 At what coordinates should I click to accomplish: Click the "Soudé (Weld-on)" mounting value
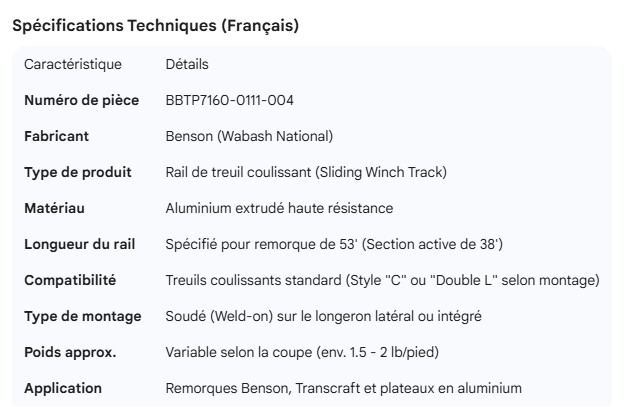[324, 316]
